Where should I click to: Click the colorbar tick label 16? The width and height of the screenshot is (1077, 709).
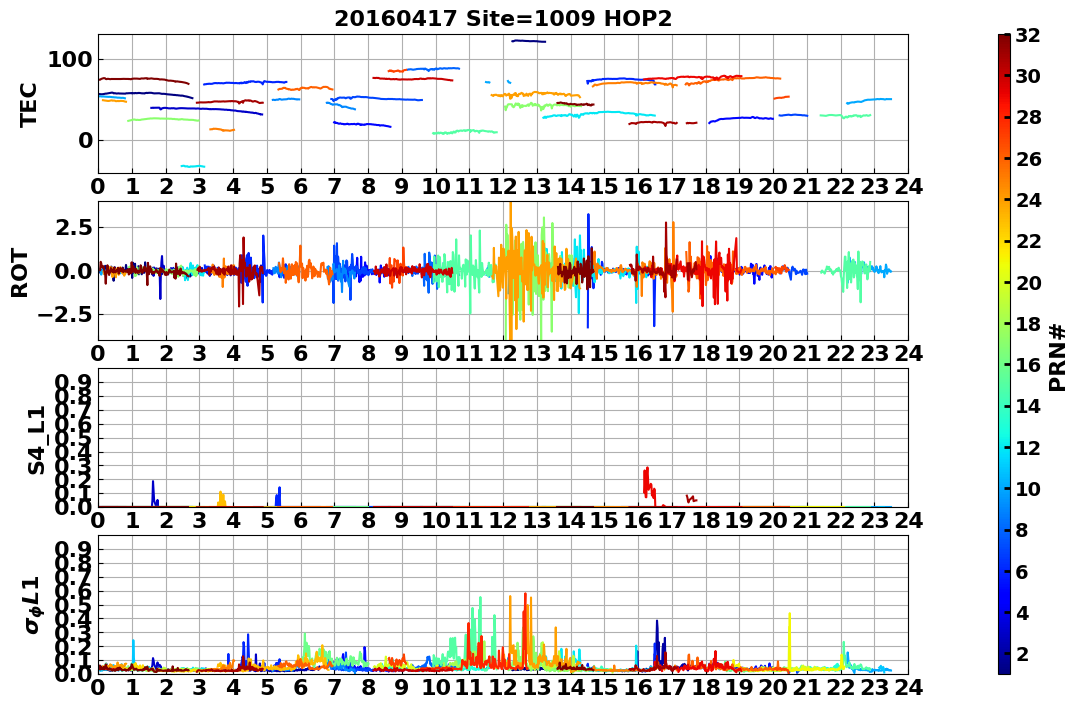pos(1028,365)
